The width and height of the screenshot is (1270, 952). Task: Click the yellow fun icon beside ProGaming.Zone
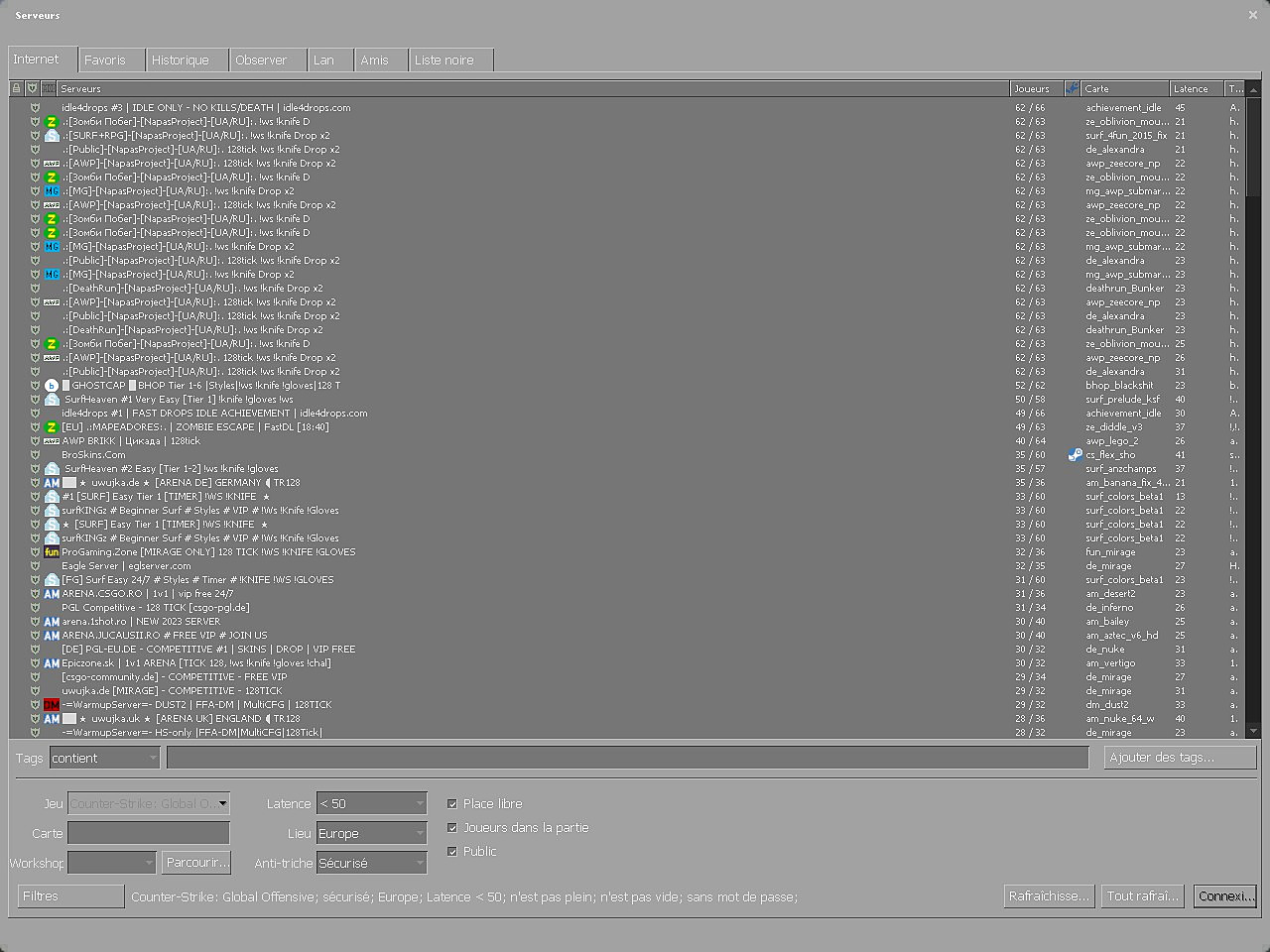[x=52, y=552]
